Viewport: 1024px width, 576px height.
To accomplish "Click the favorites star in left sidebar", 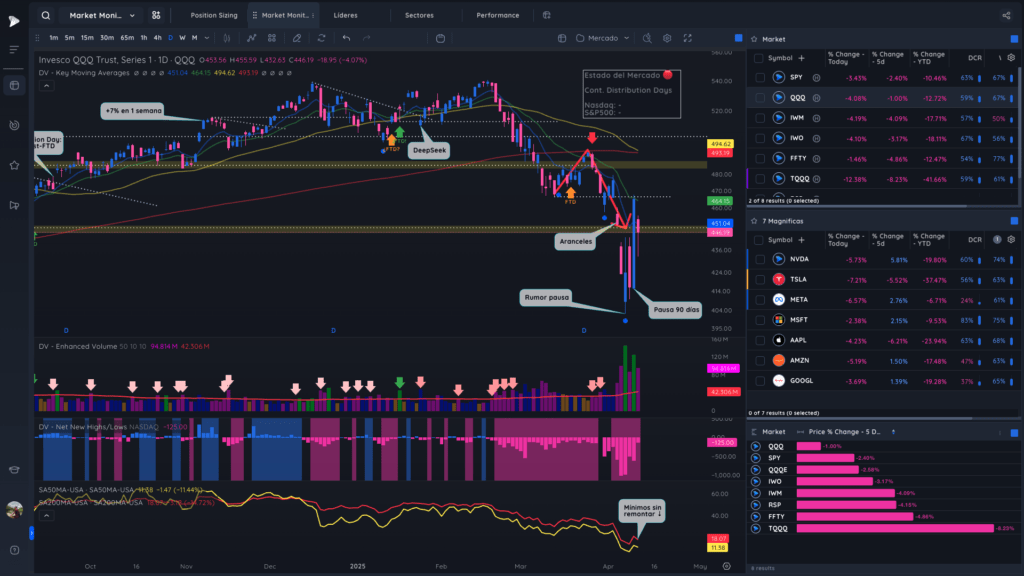I will (14, 165).
